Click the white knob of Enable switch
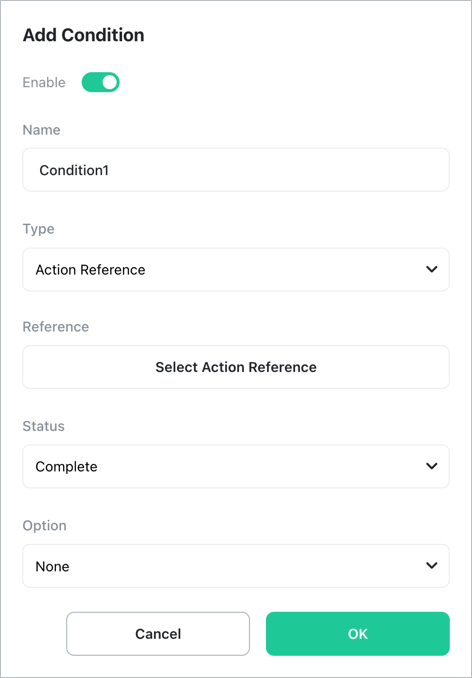 110,82
